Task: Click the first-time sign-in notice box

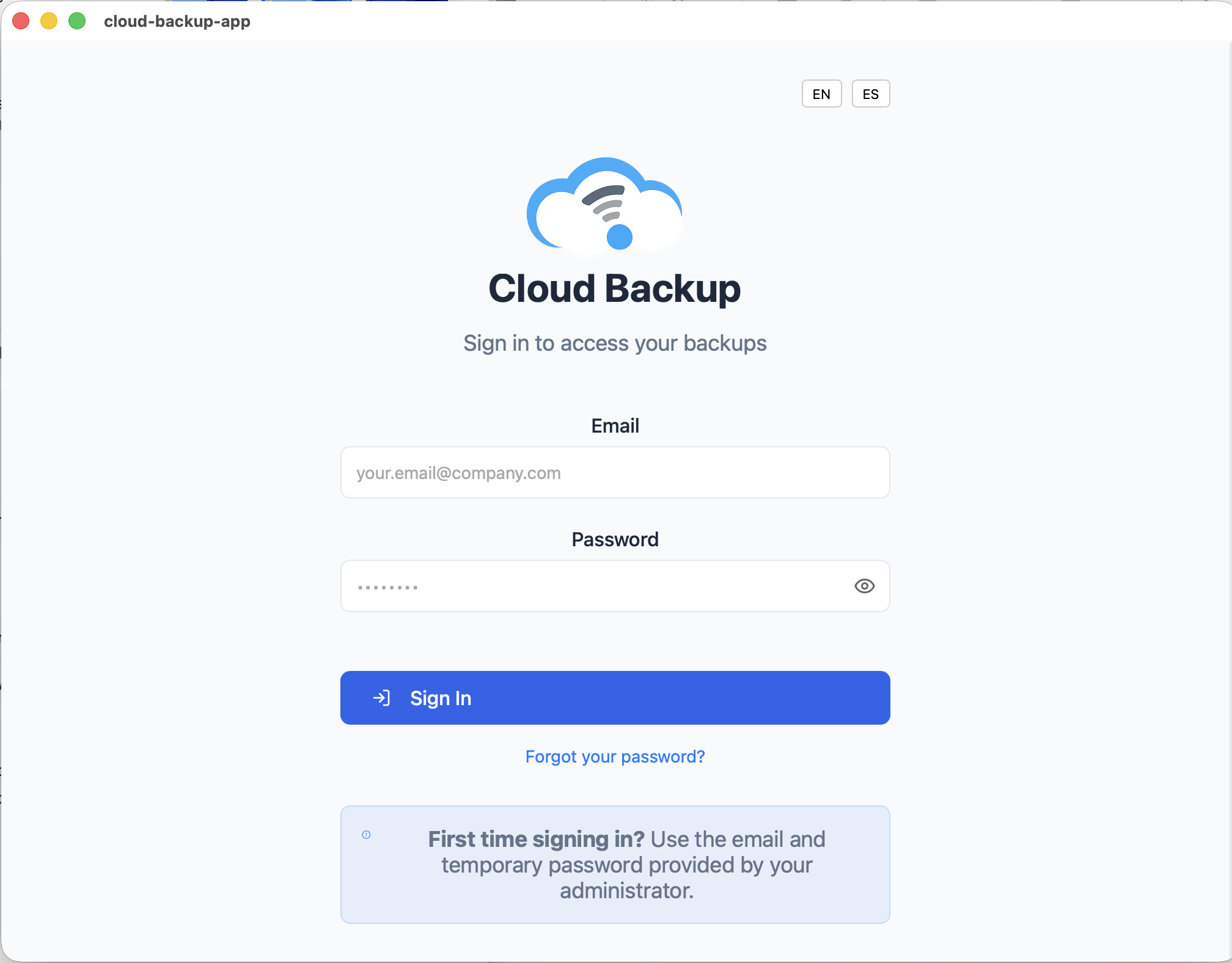Action: [x=615, y=865]
